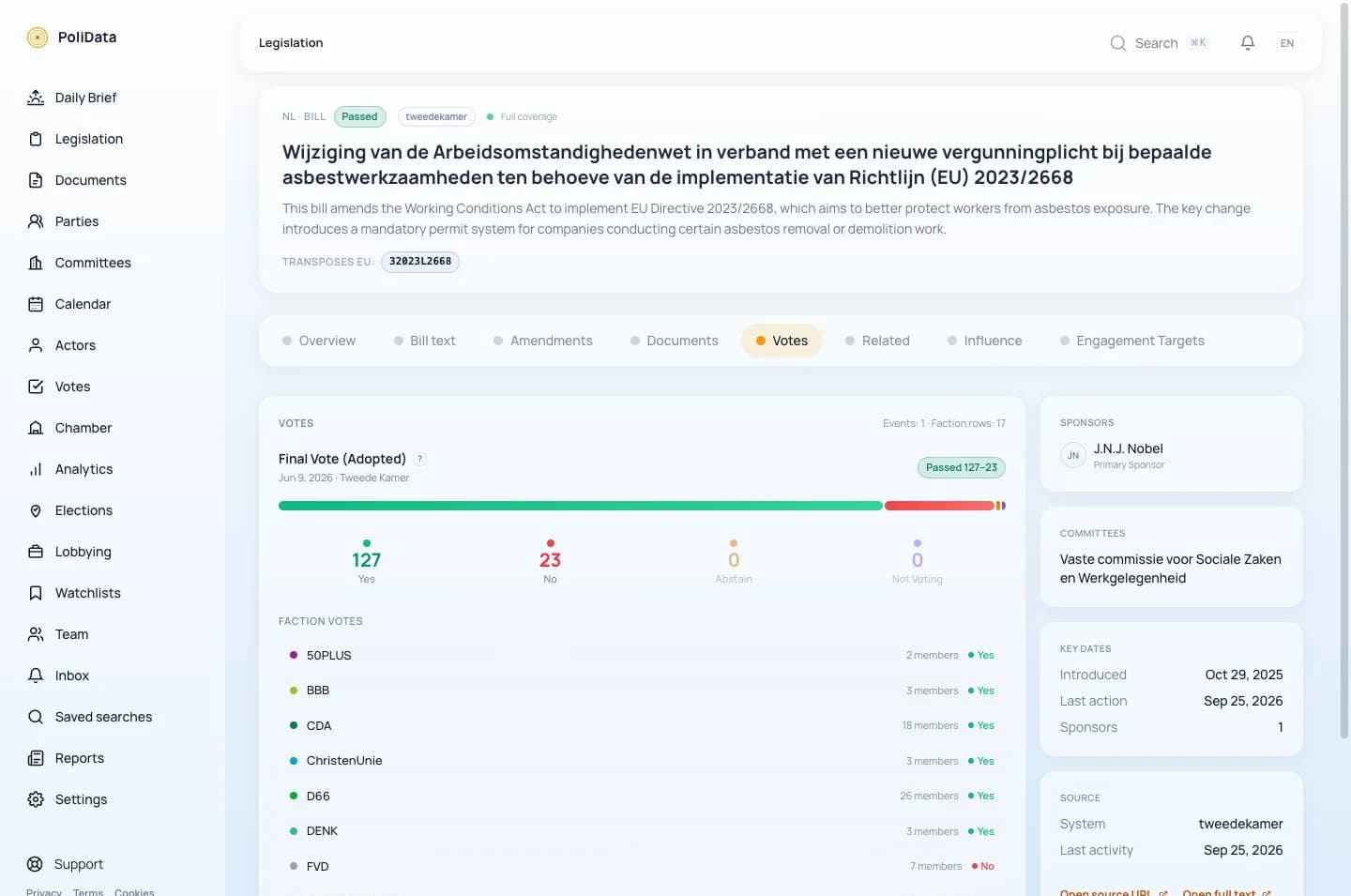Select the ChristenUnie faction row
The height and width of the screenshot is (896, 1351).
642,761
